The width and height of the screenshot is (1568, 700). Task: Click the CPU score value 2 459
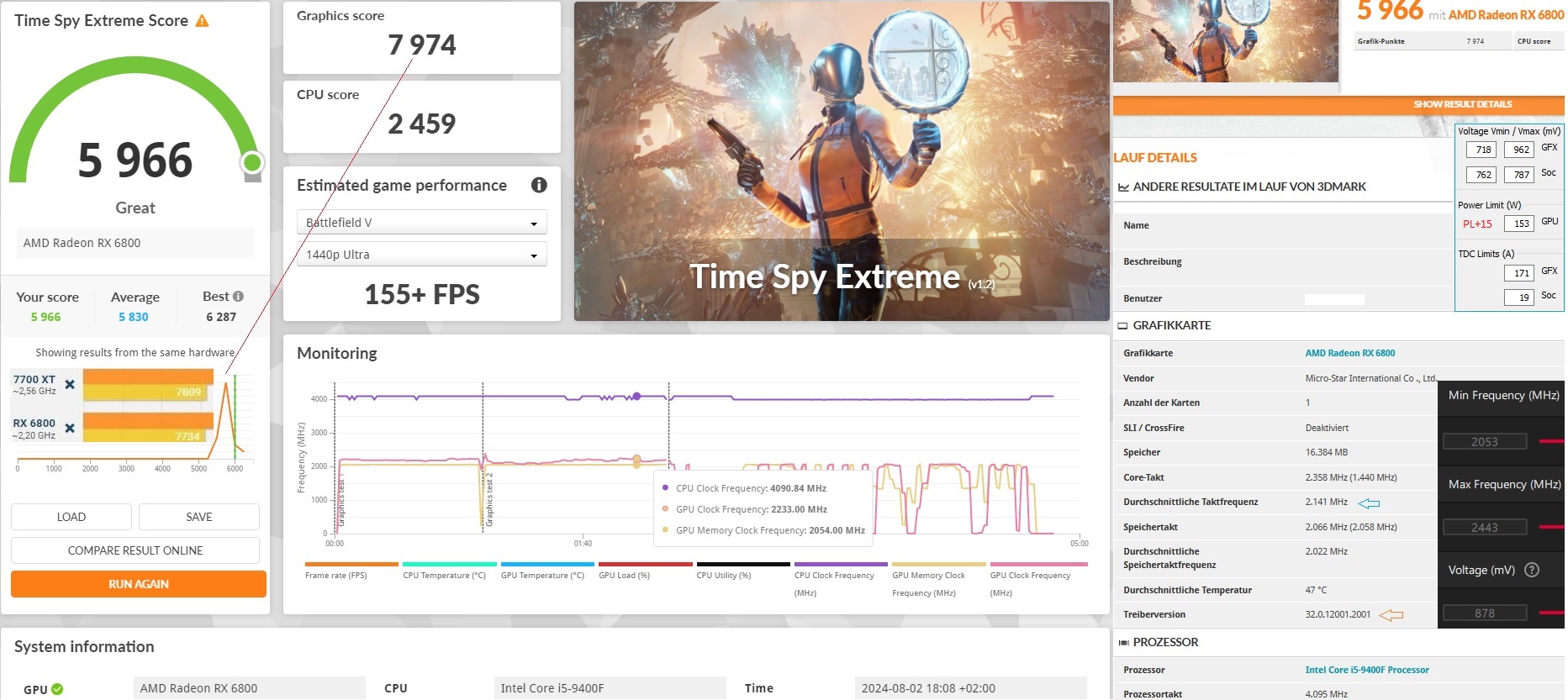tap(422, 124)
